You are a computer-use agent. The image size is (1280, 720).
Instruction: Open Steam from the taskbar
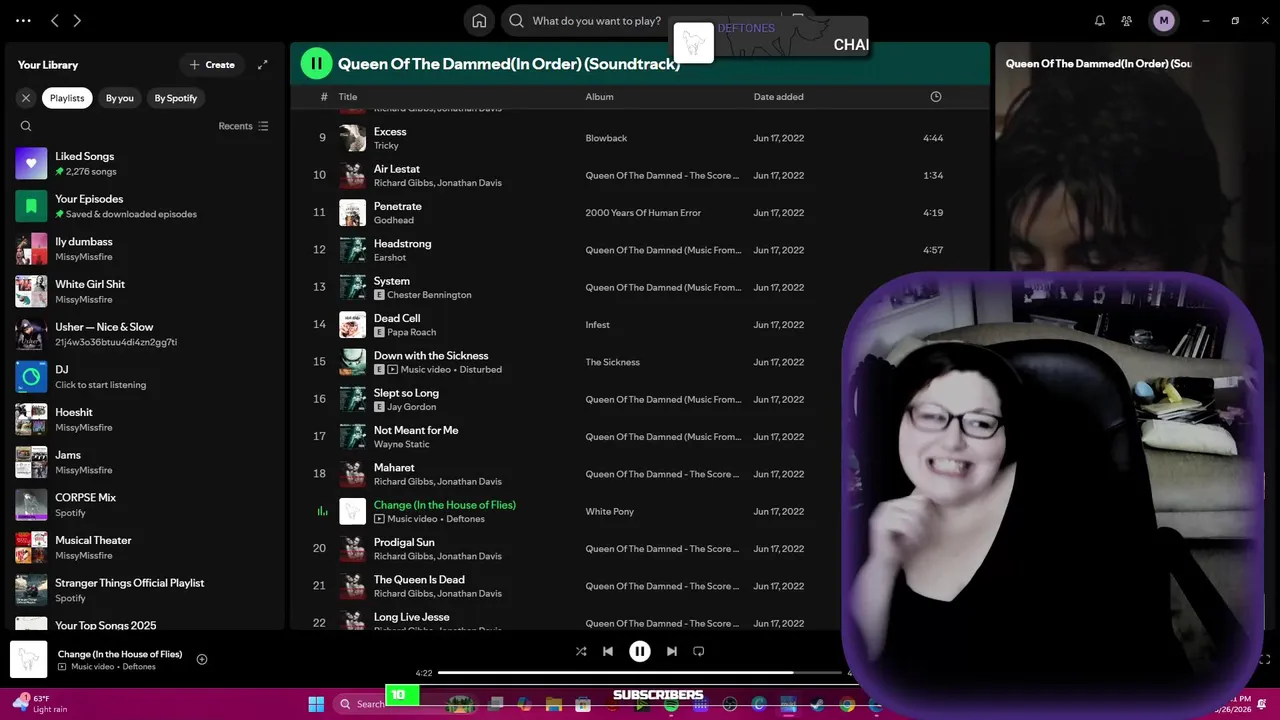(818, 704)
